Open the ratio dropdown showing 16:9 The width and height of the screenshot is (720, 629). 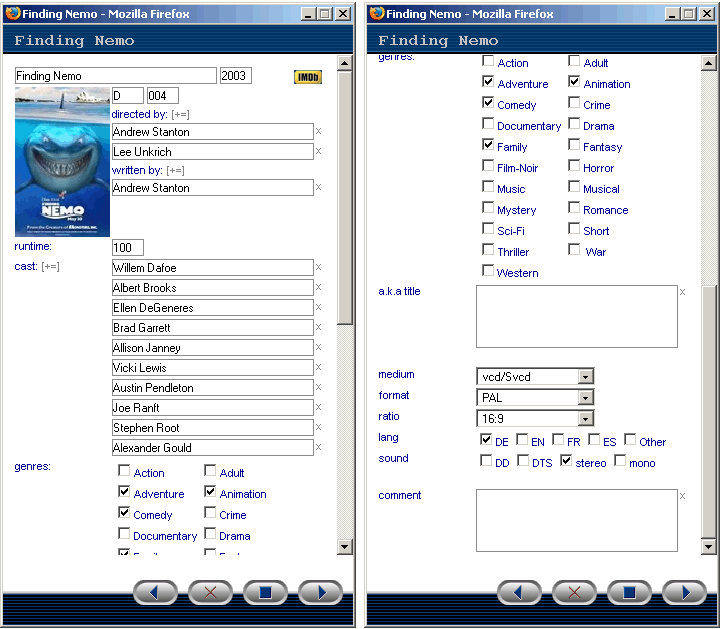pyautogui.click(x=586, y=418)
